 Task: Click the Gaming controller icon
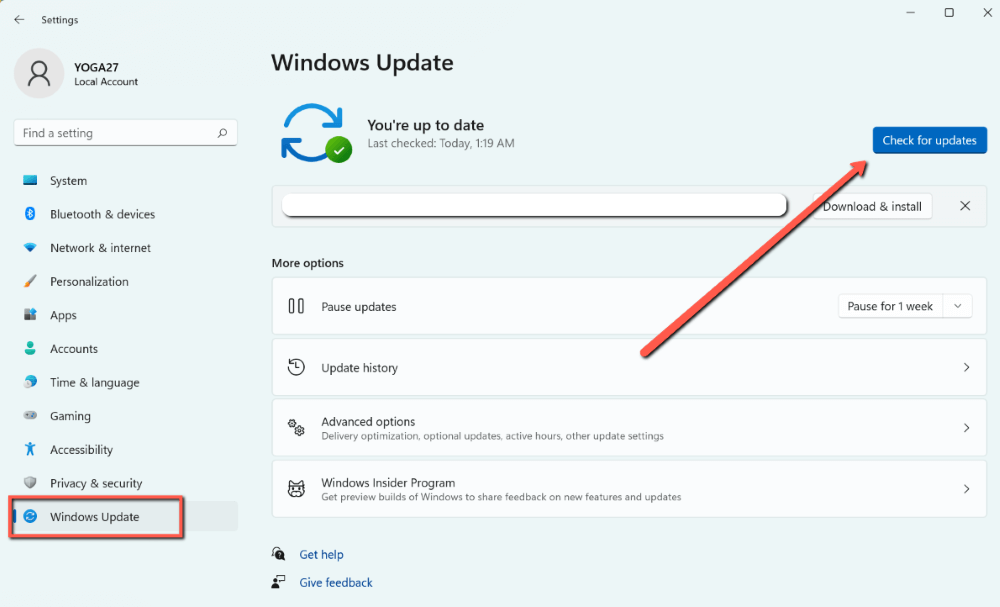point(30,416)
